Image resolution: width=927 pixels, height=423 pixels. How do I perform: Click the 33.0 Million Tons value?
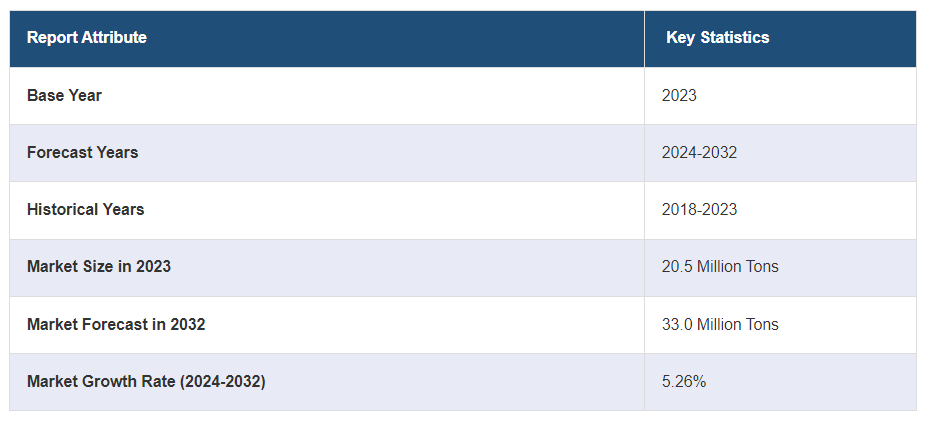tap(720, 324)
